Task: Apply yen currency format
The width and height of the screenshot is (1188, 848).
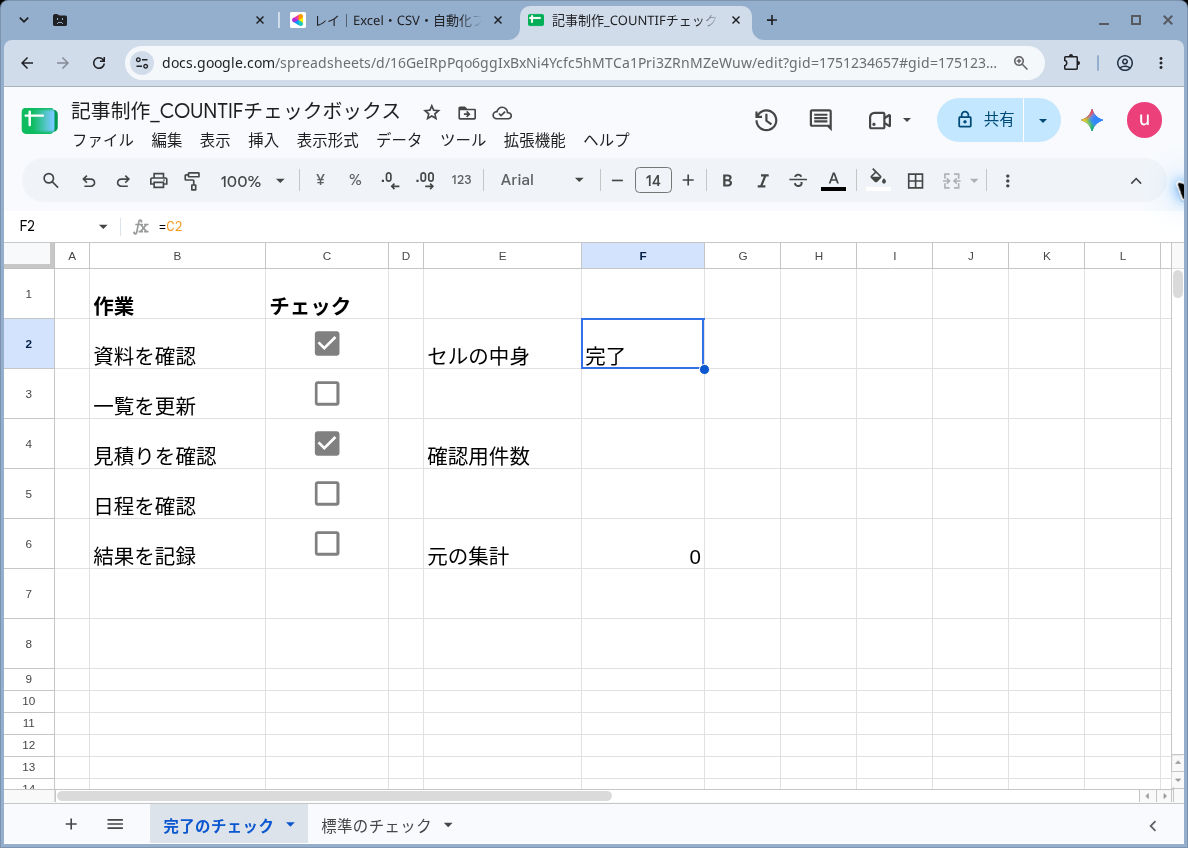Action: click(x=320, y=180)
